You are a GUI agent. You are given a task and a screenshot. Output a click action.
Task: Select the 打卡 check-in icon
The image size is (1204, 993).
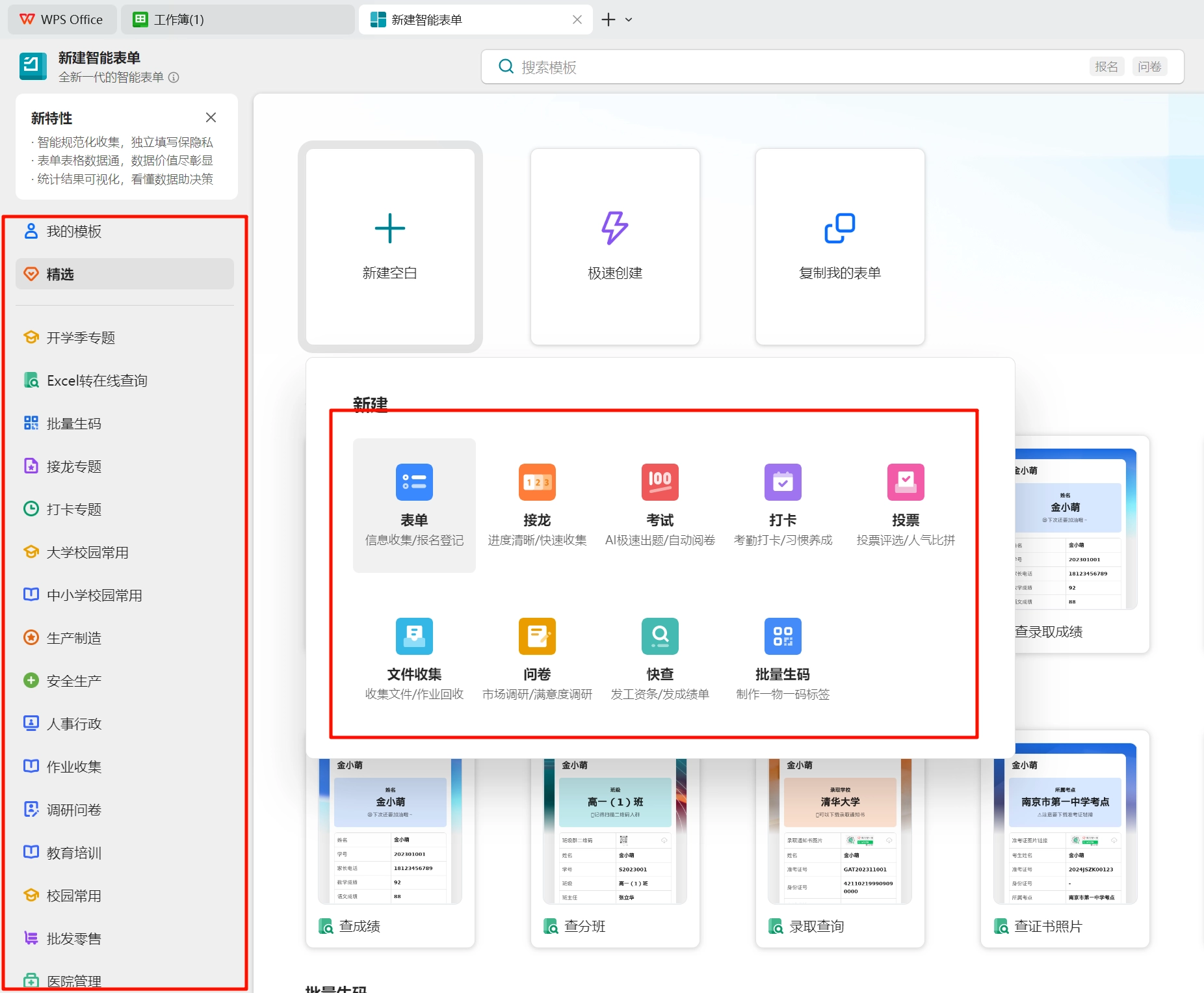click(x=783, y=482)
